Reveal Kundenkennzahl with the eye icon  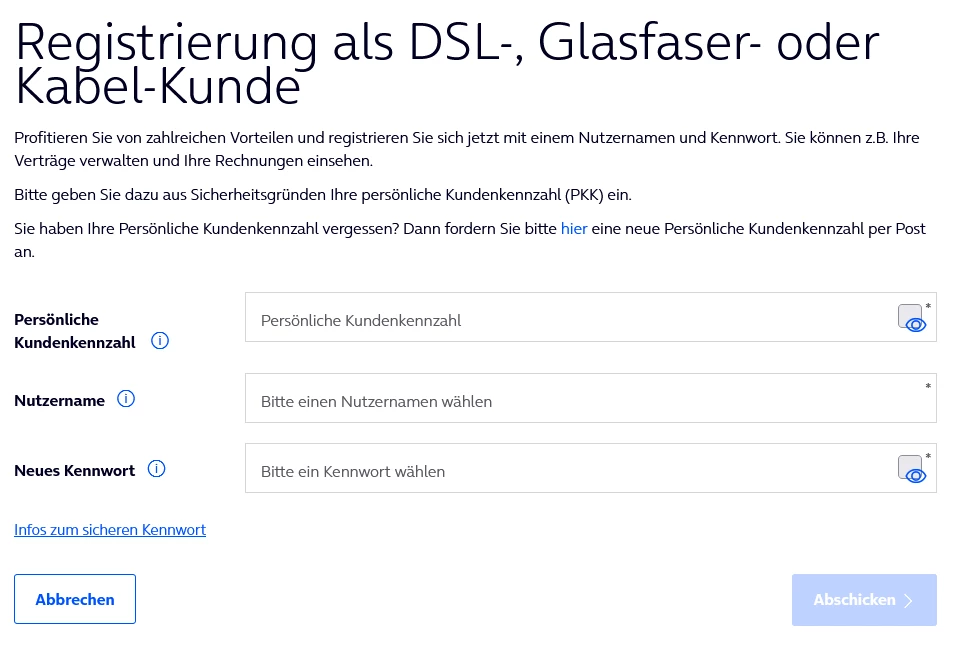click(x=917, y=325)
